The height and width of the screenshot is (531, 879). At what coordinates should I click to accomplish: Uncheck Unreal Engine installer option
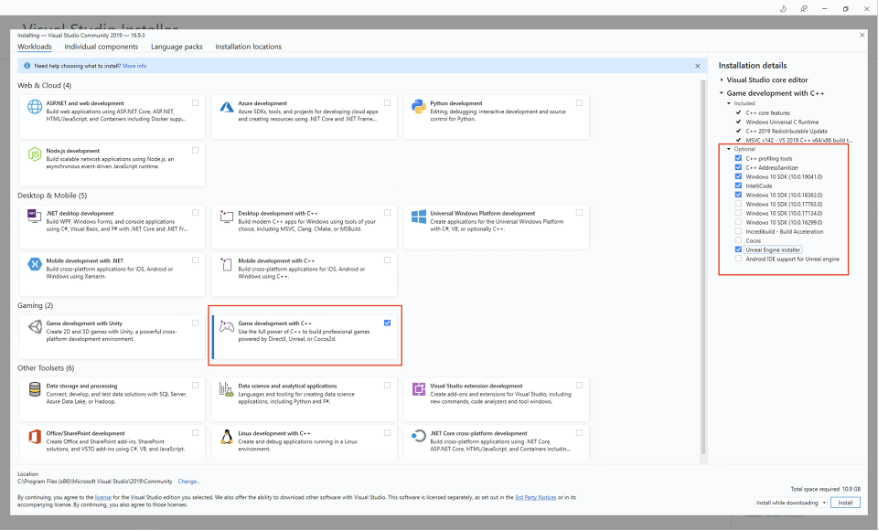click(x=738, y=250)
